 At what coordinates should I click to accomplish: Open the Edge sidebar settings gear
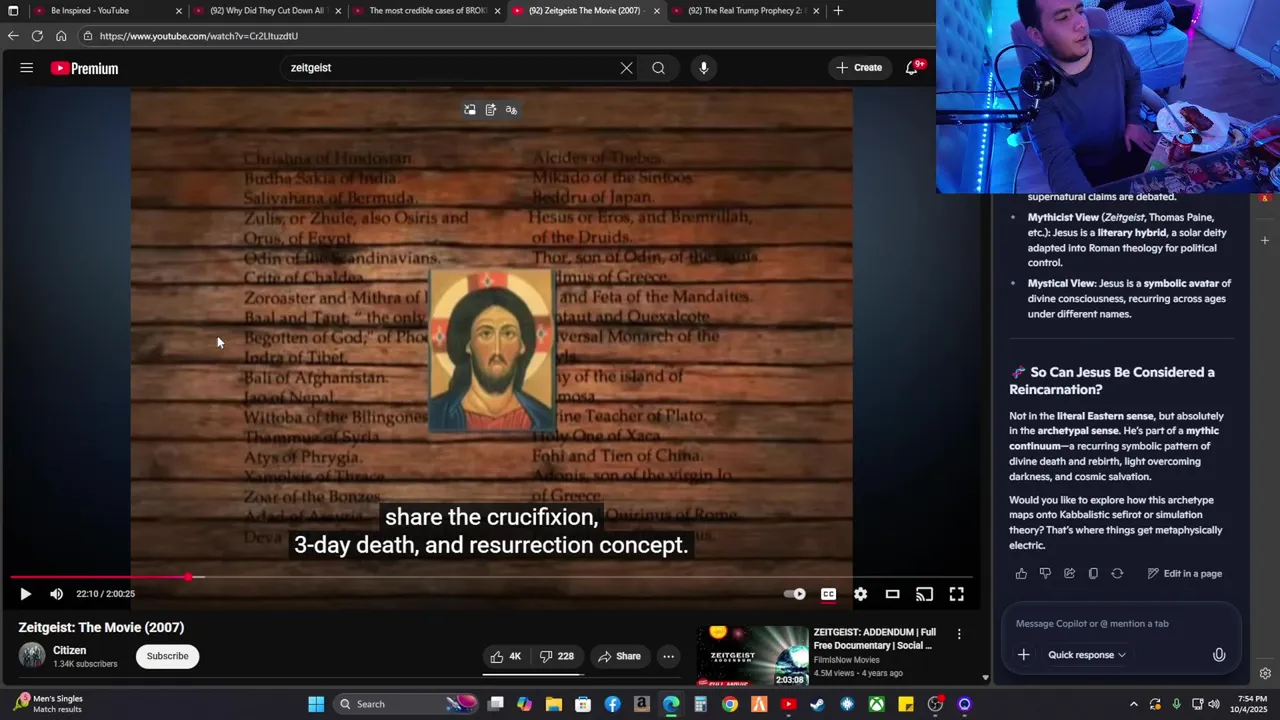[1265, 674]
